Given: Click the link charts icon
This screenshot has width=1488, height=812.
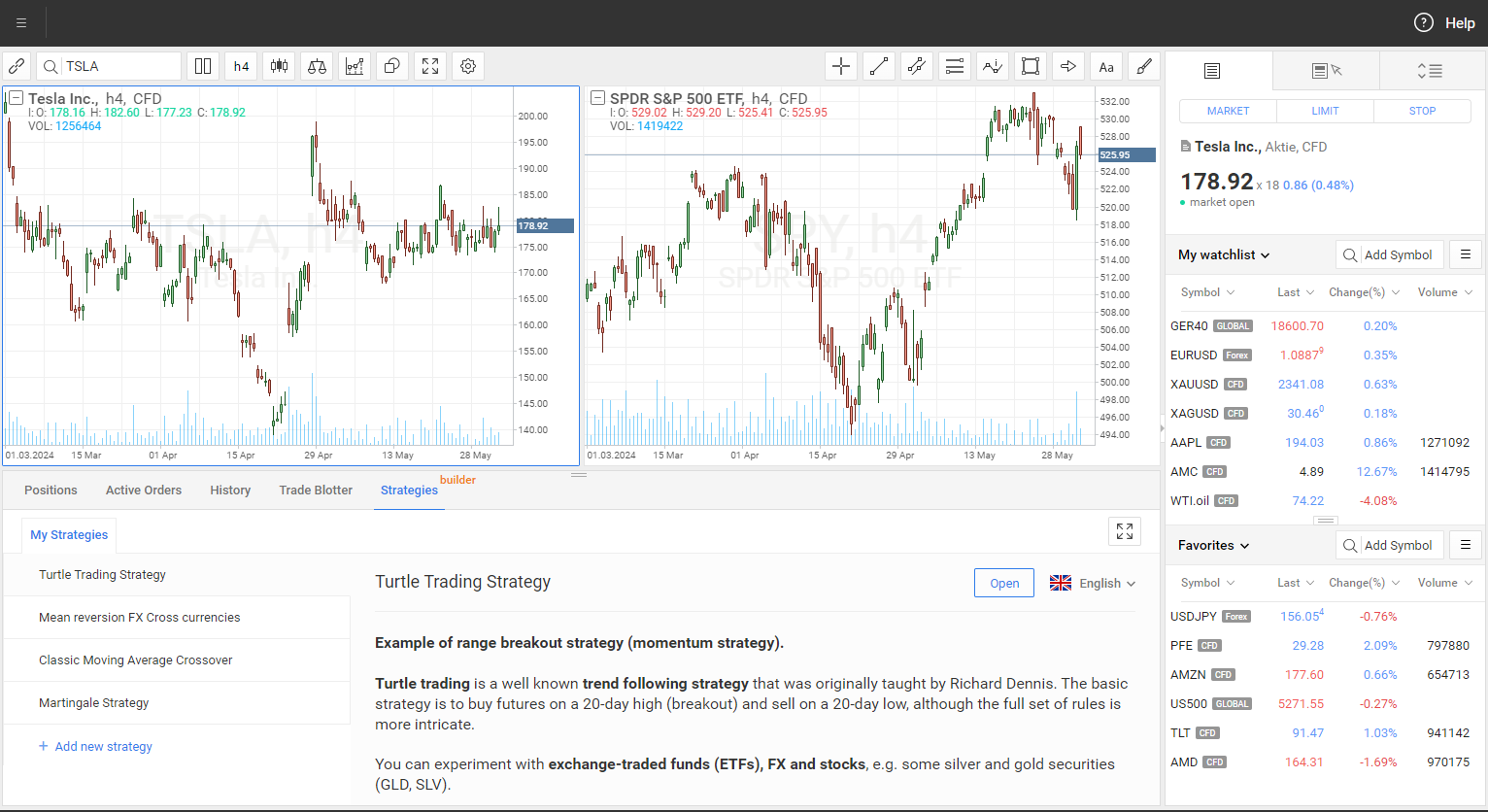Looking at the screenshot, I should coord(17,66).
